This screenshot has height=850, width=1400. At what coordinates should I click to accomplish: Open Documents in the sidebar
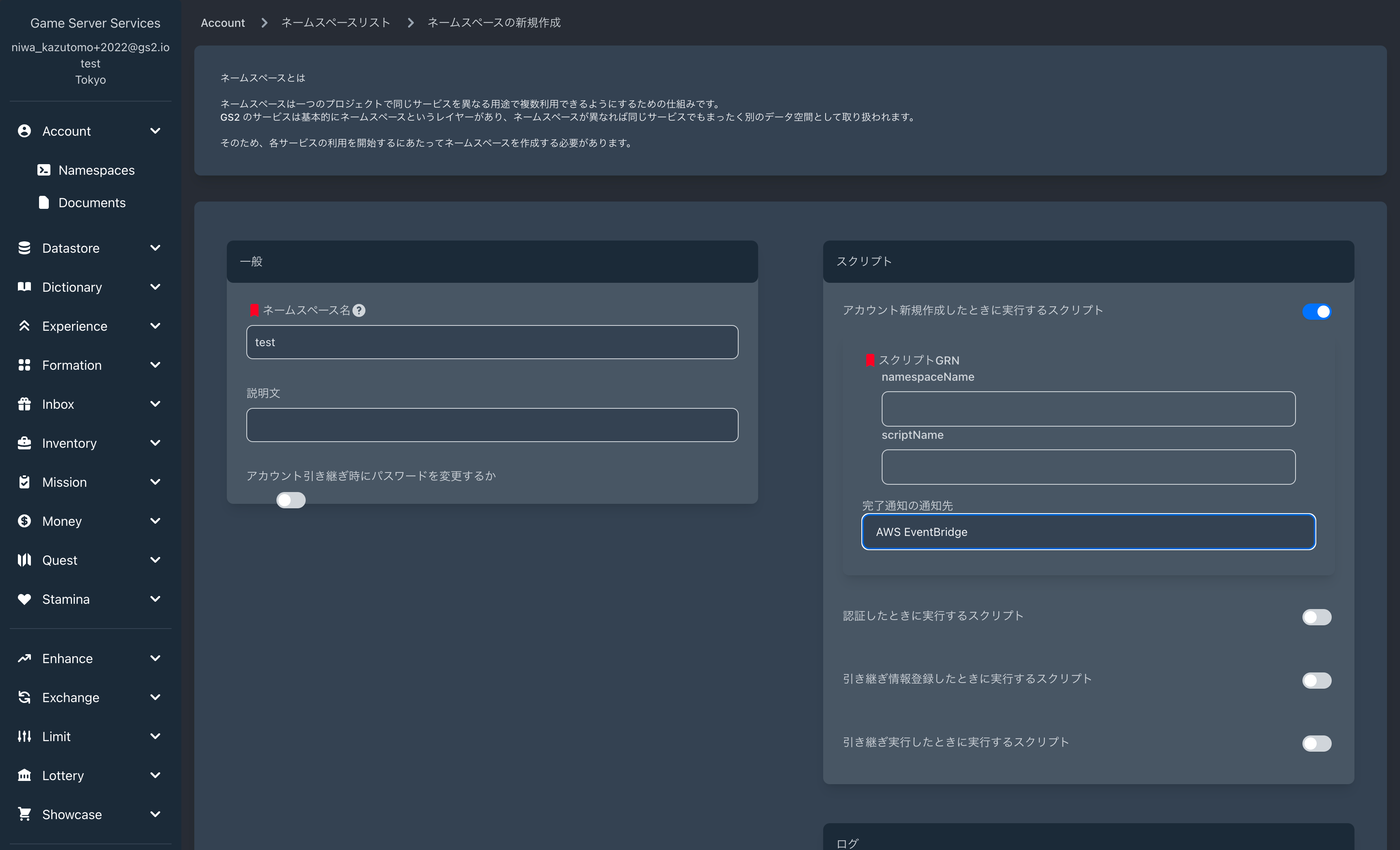[92, 203]
